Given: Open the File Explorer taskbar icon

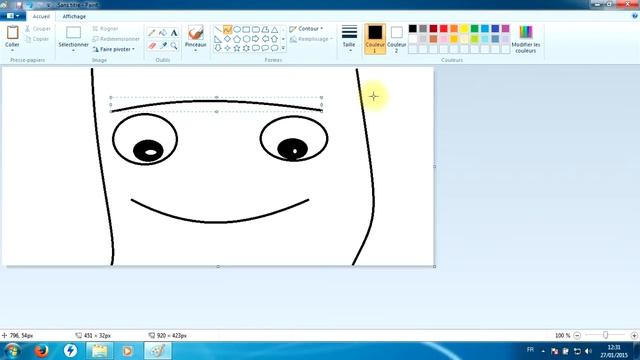Looking at the screenshot, I should (99, 351).
